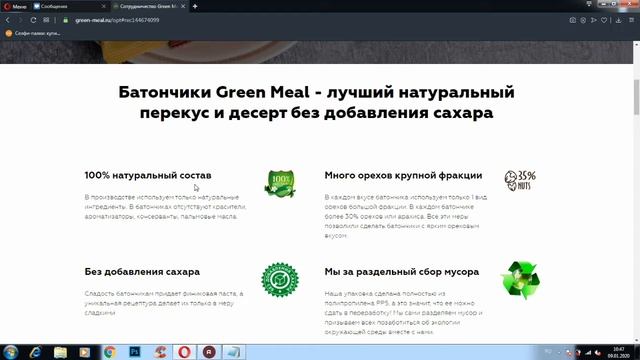Viewport: 640px width, 360px height.
Task: Click the Без добавления сахара heading
Action: (x=142, y=271)
